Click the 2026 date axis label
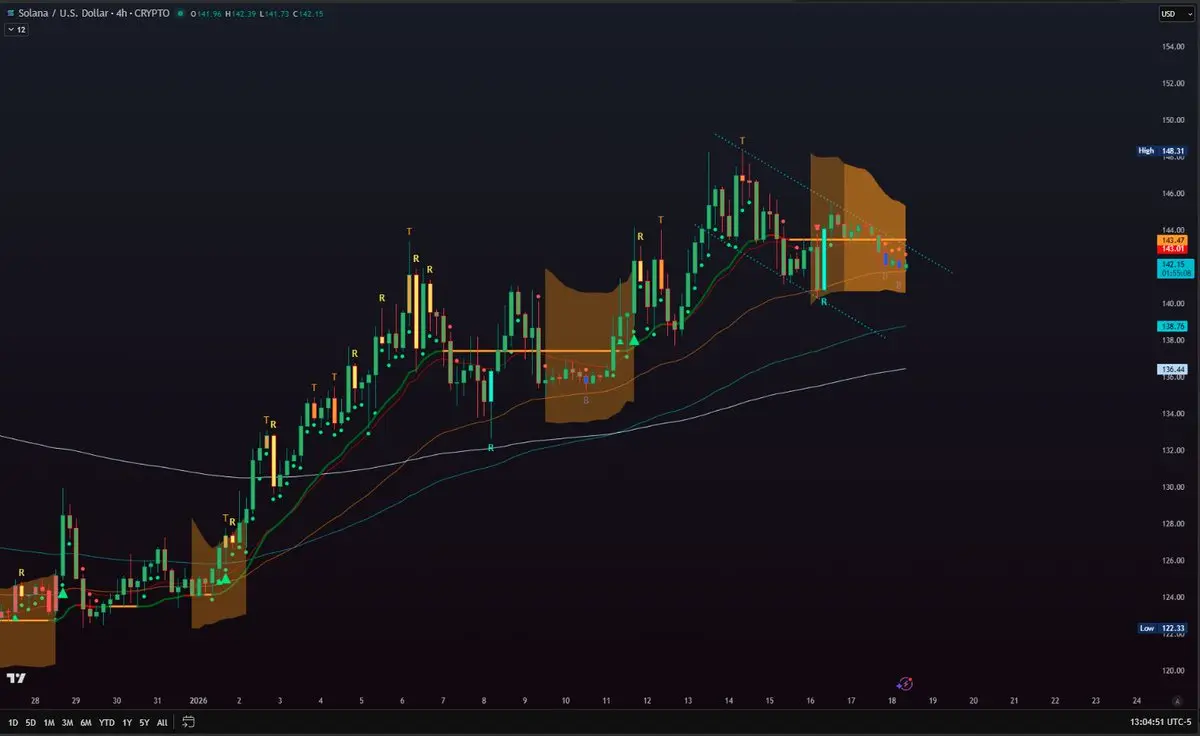1200x736 pixels. [x=199, y=701]
